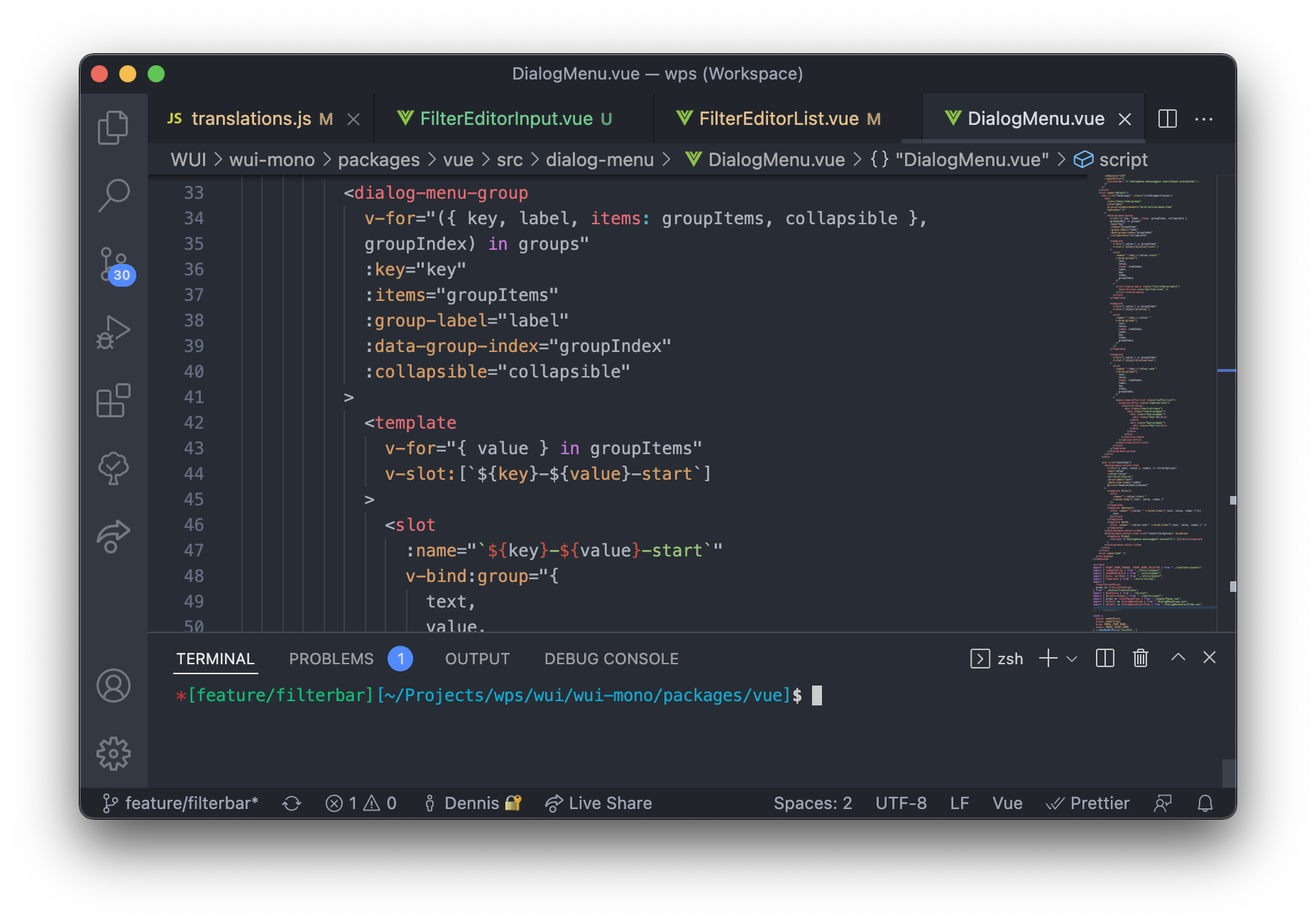Select the zsh terminal shell entry
1316x924 pixels.
point(997,659)
